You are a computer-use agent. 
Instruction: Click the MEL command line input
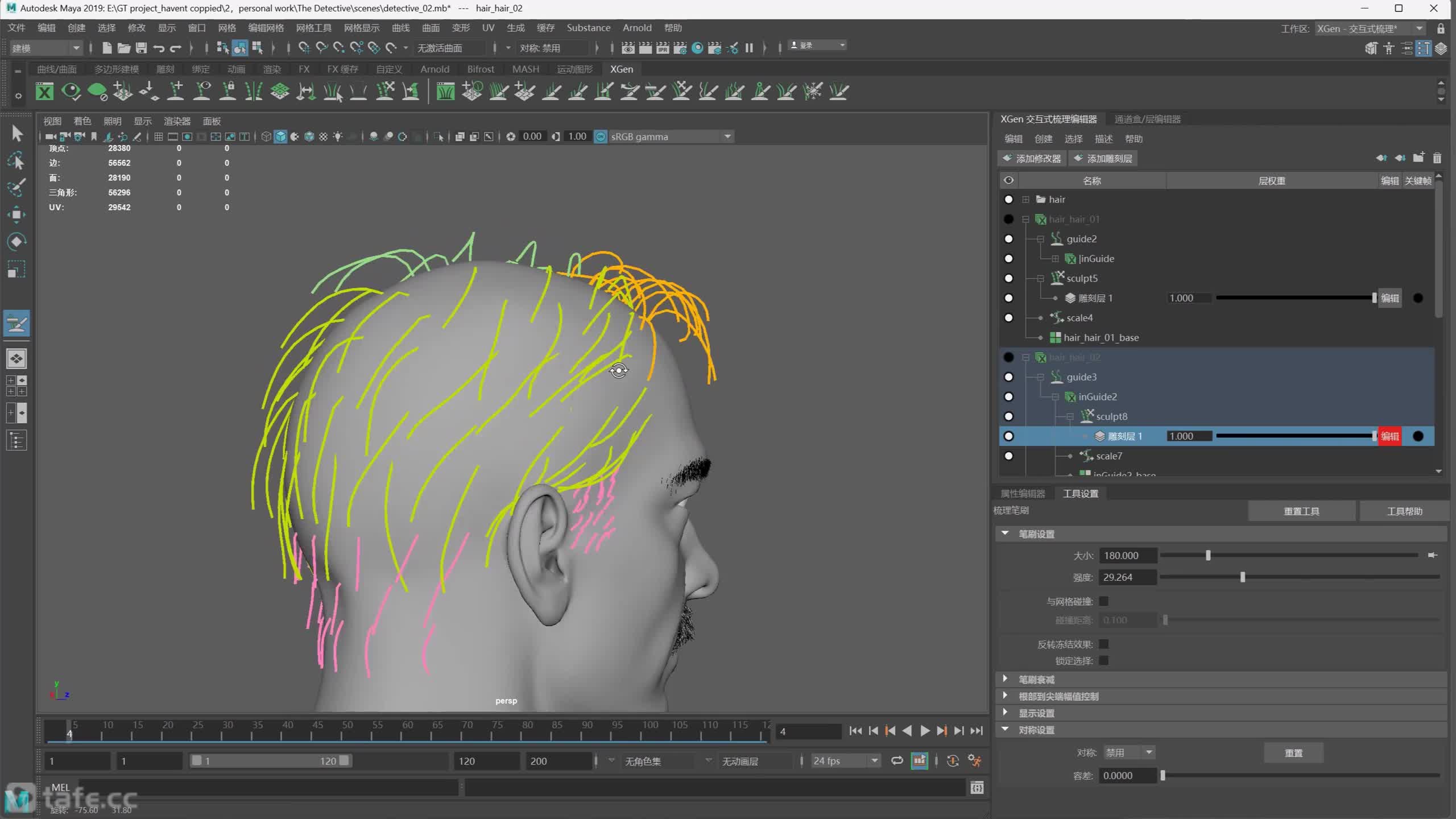[x=267, y=788]
